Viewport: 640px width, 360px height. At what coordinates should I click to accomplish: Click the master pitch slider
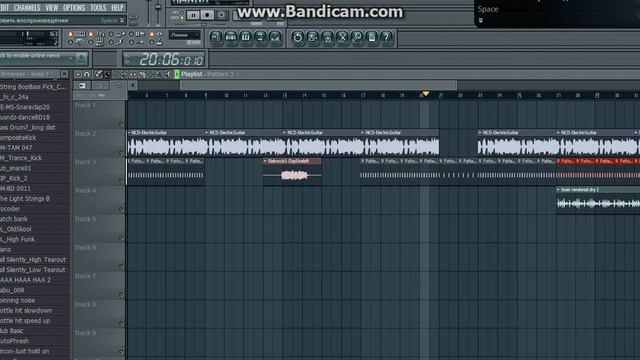(x=158, y=11)
